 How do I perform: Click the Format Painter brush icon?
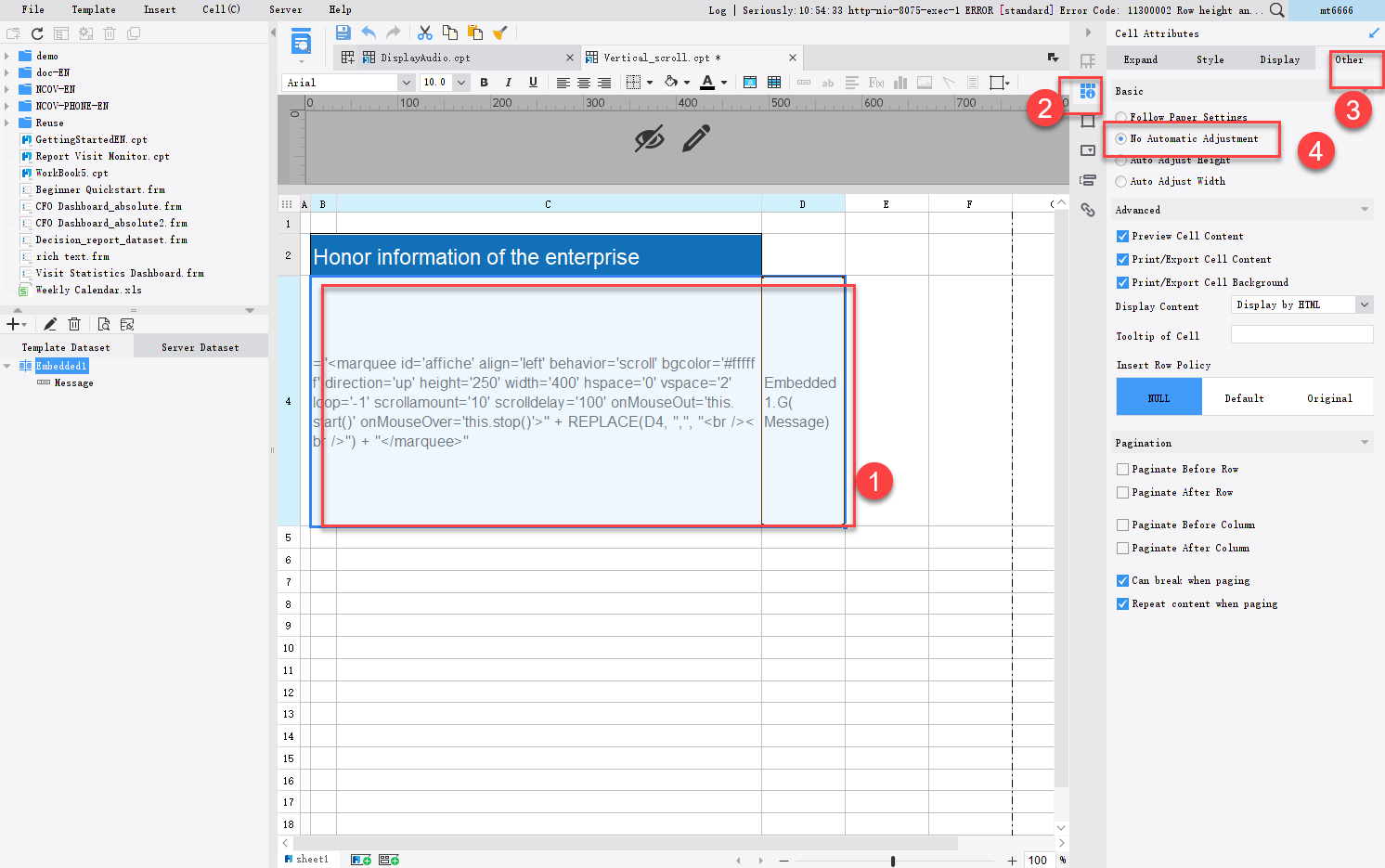500,32
